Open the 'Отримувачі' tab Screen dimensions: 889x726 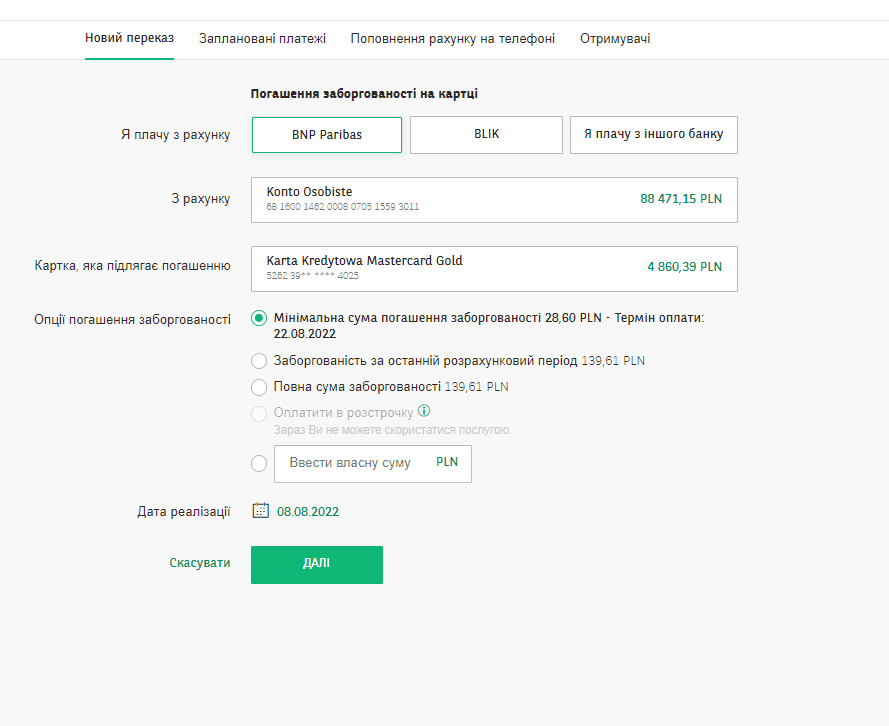tap(615, 39)
